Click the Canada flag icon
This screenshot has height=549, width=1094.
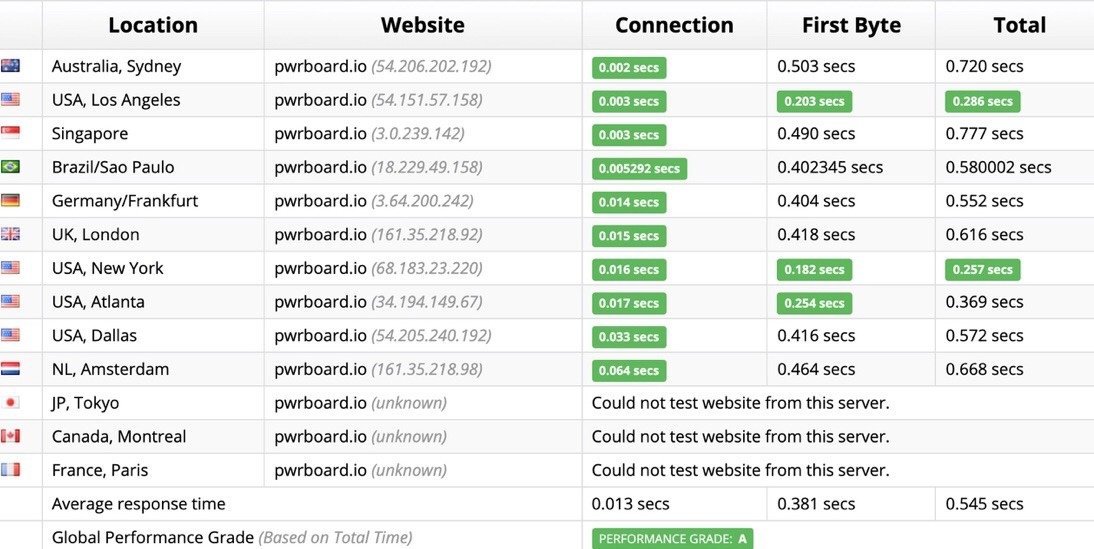(10, 436)
